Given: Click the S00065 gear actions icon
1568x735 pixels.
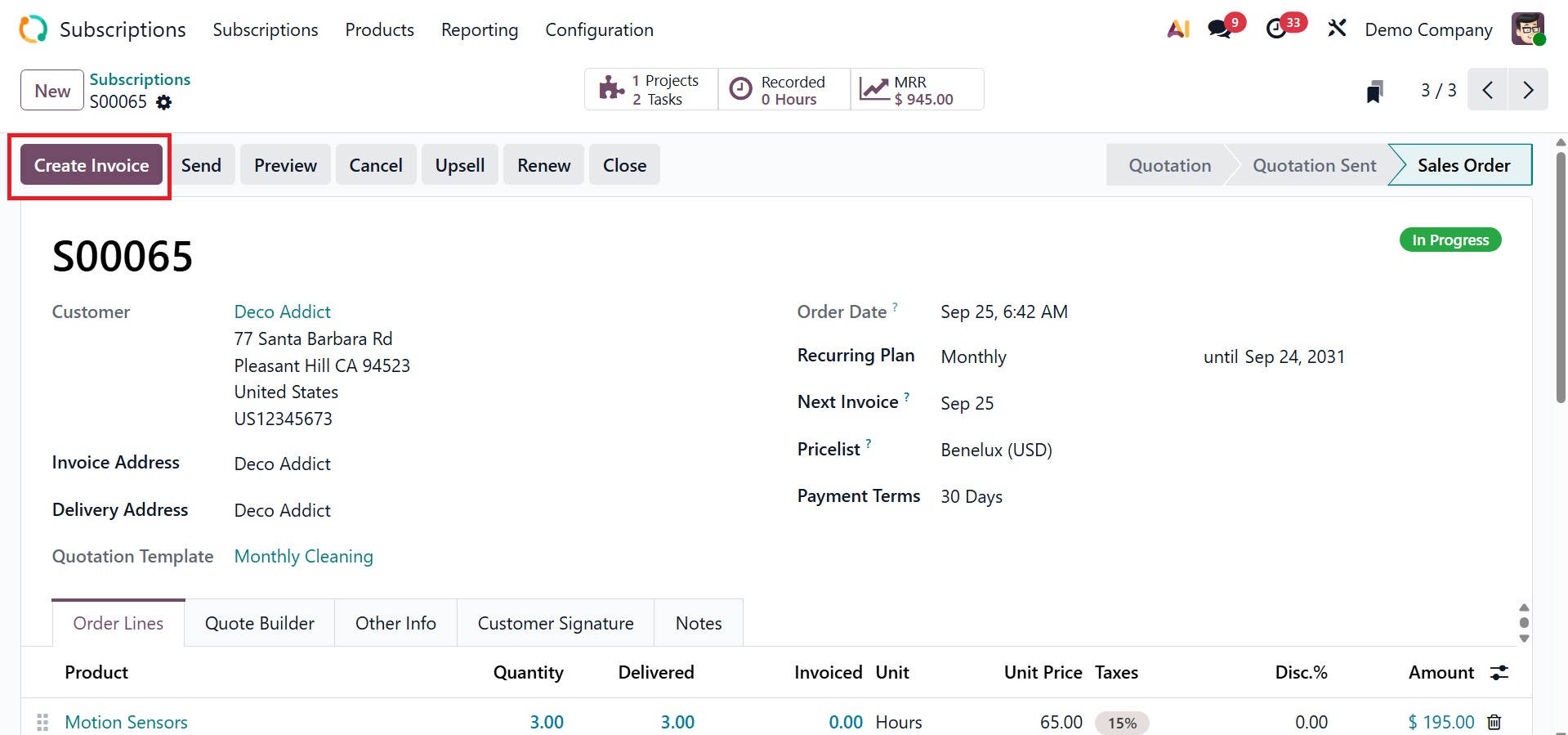Looking at the screenshot, I should [x=164, y=102].
